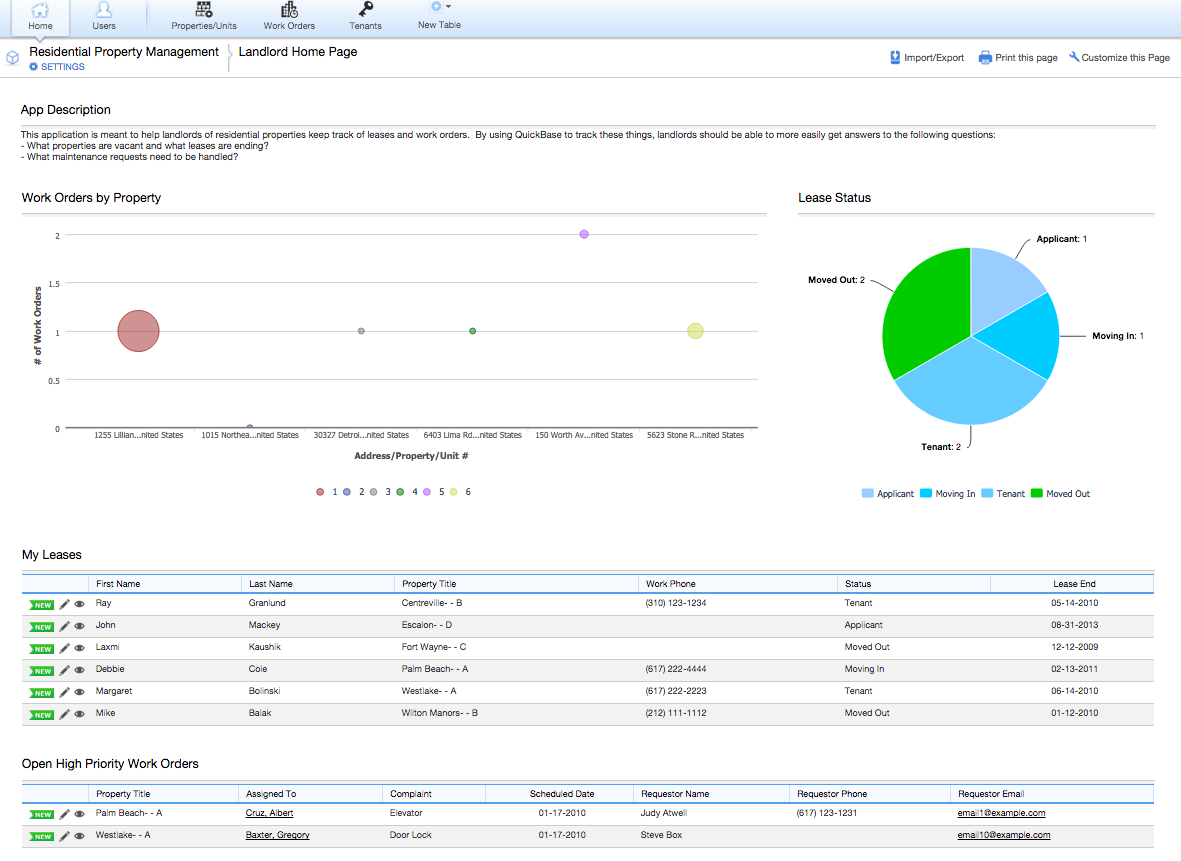View Margaret Bolinski lease via eye icon
1181x861 pixels.
[x=79, y=692]
